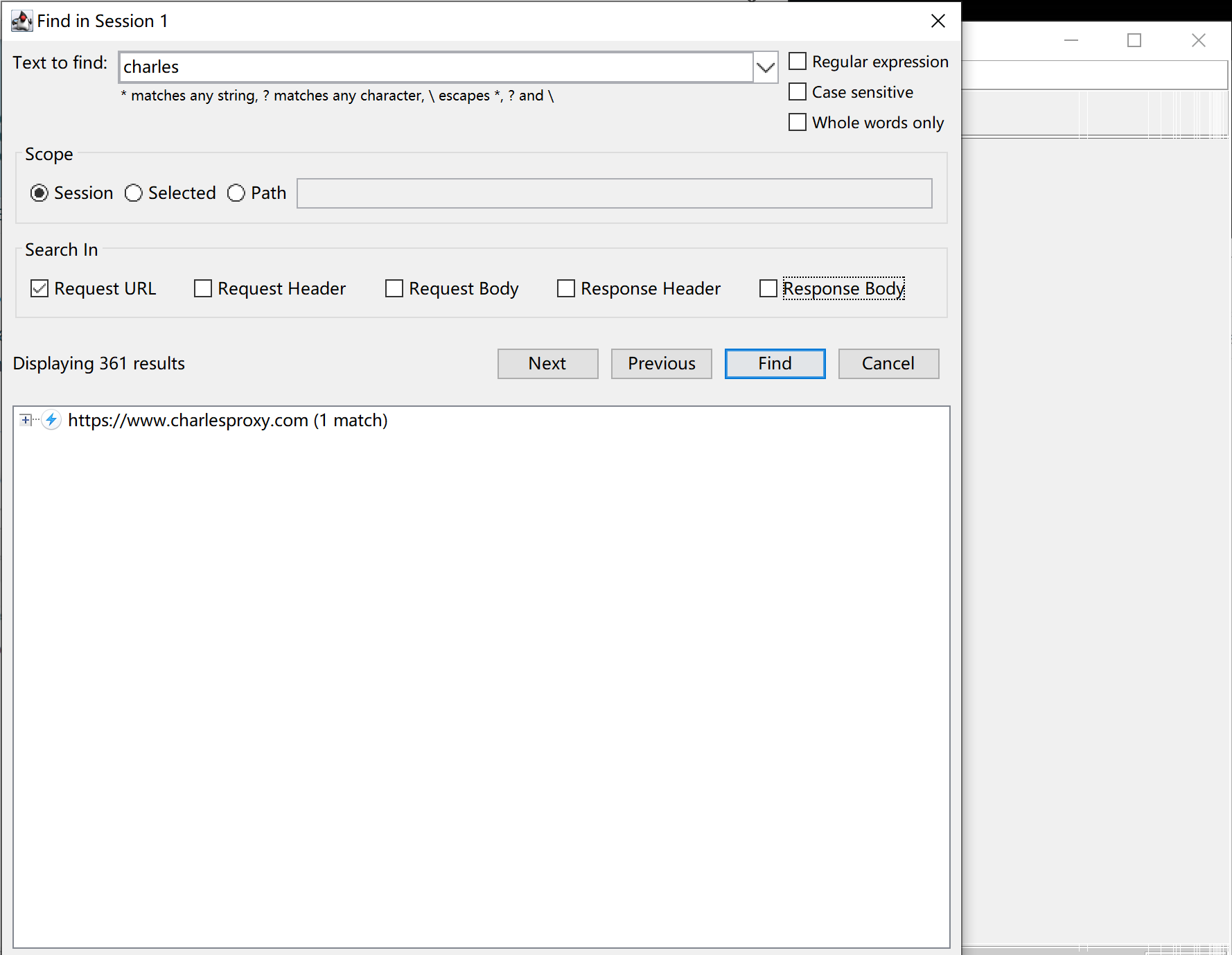Expand the charlesproxy.com result tree node
Screen dimensions: 1232x955
click(26, 420)
